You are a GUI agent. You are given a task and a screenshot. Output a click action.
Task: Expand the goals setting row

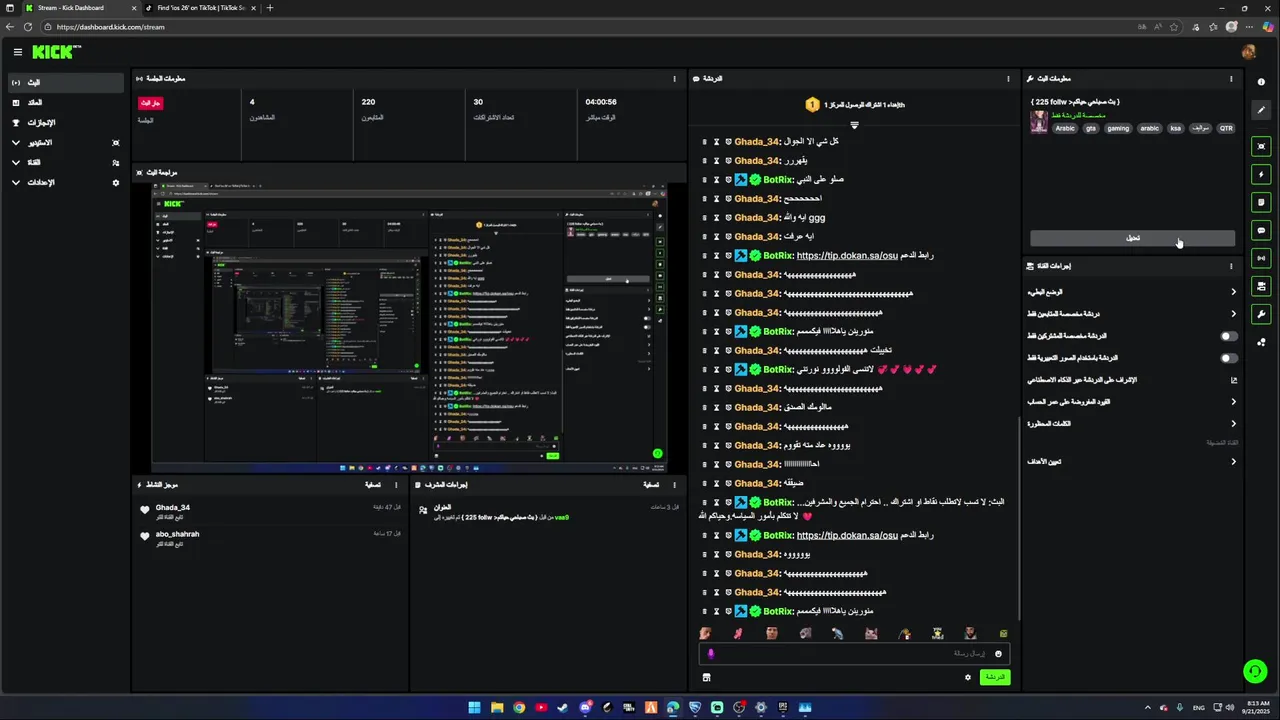pyautogui.click(x=1132, y=462)
